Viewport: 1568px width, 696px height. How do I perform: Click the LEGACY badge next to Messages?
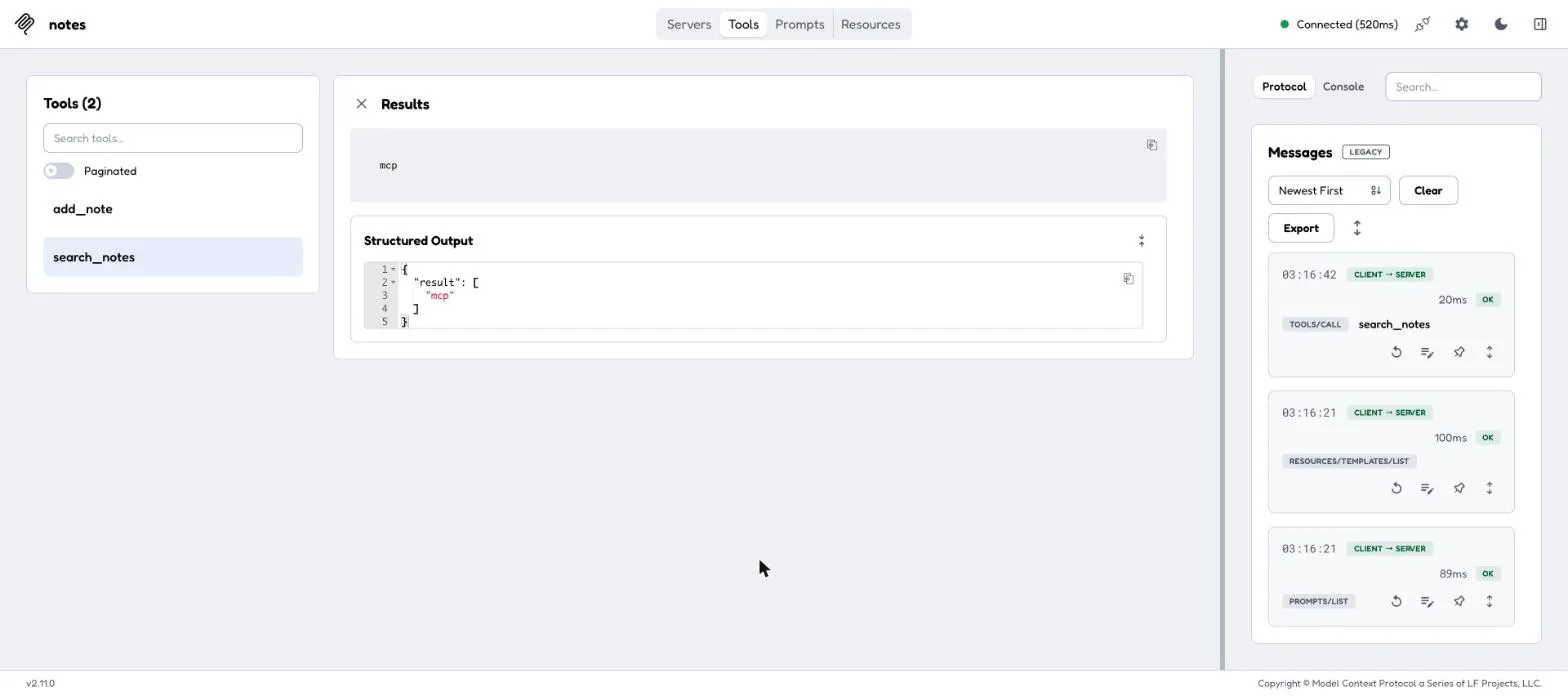point(1366,152)
